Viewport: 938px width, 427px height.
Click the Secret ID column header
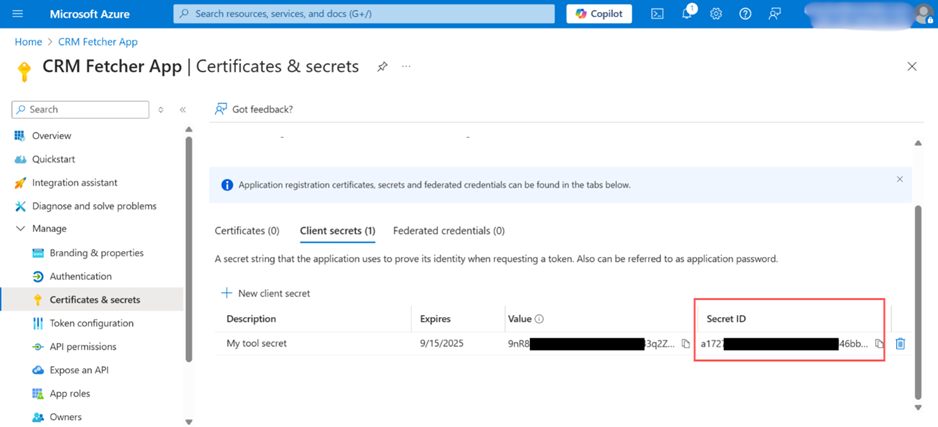(x=726, y=319)
